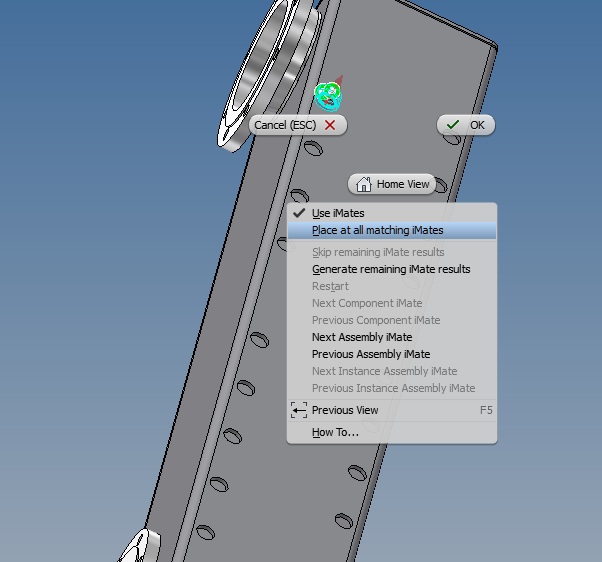Select Previous Instance Assembly iMate

click(393, 388)
